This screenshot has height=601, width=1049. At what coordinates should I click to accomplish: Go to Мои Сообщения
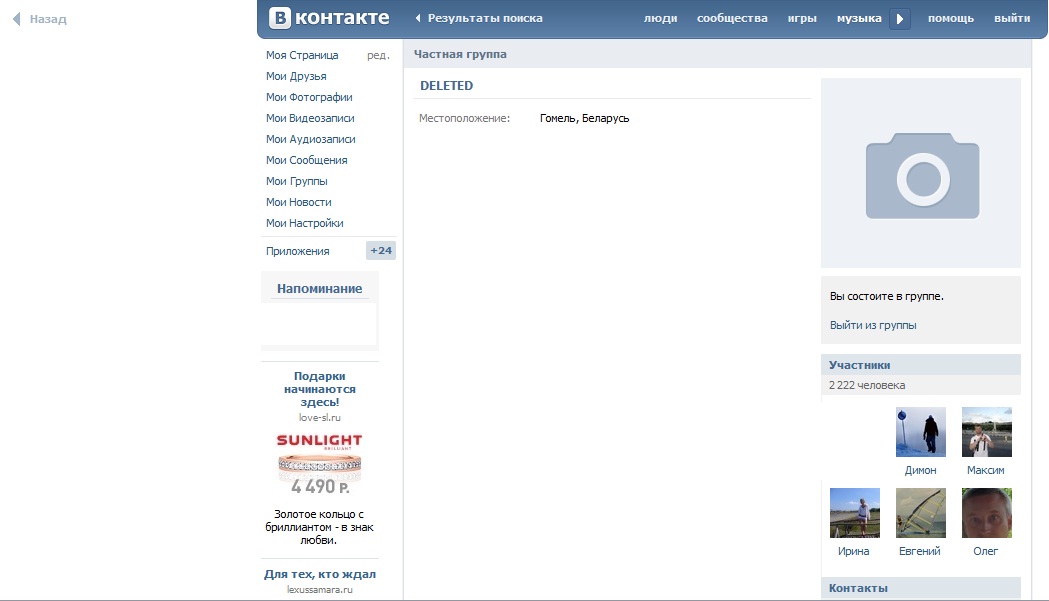pyautogui.click(x=306, y=160)
